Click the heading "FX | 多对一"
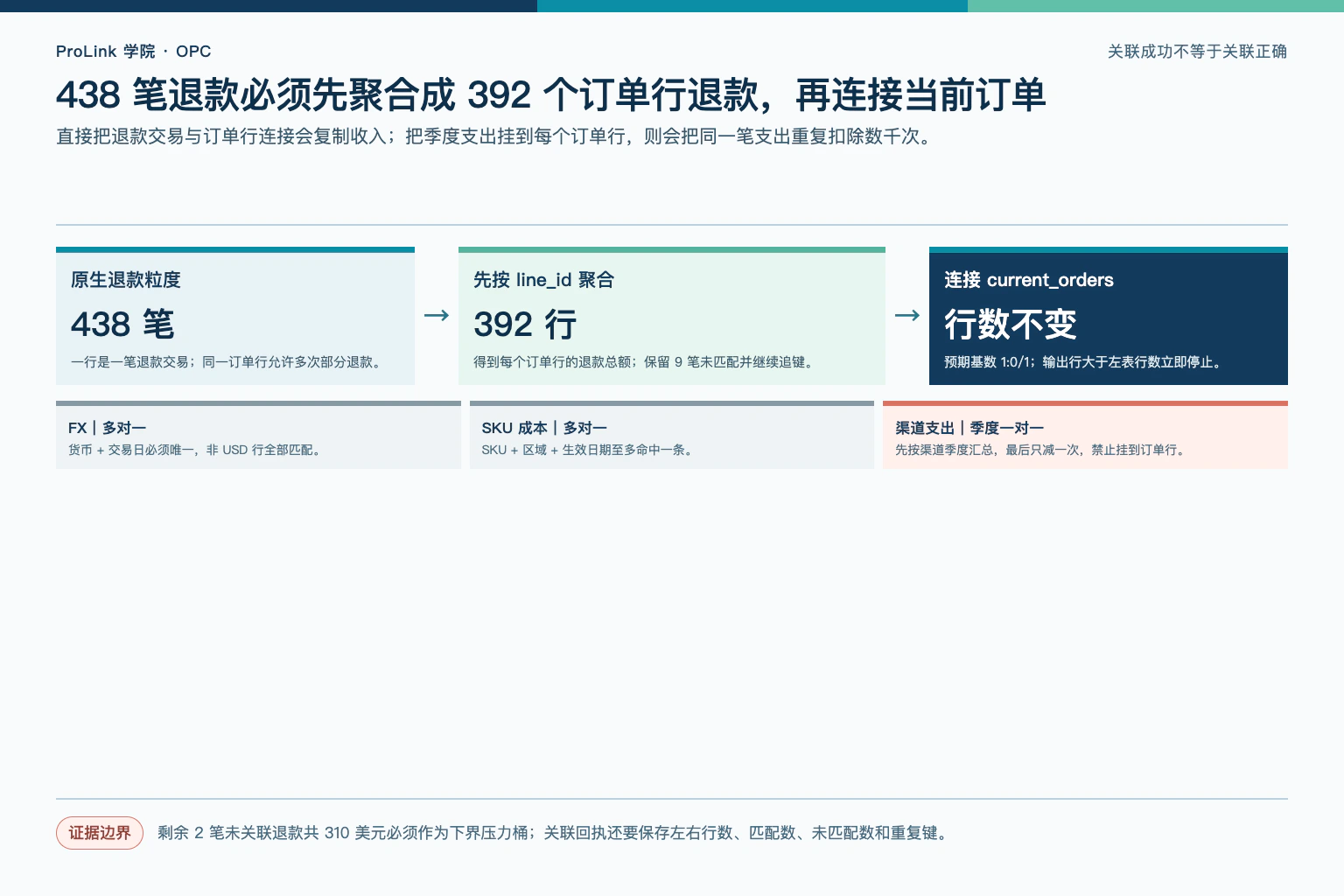 (x=107, y=428)
